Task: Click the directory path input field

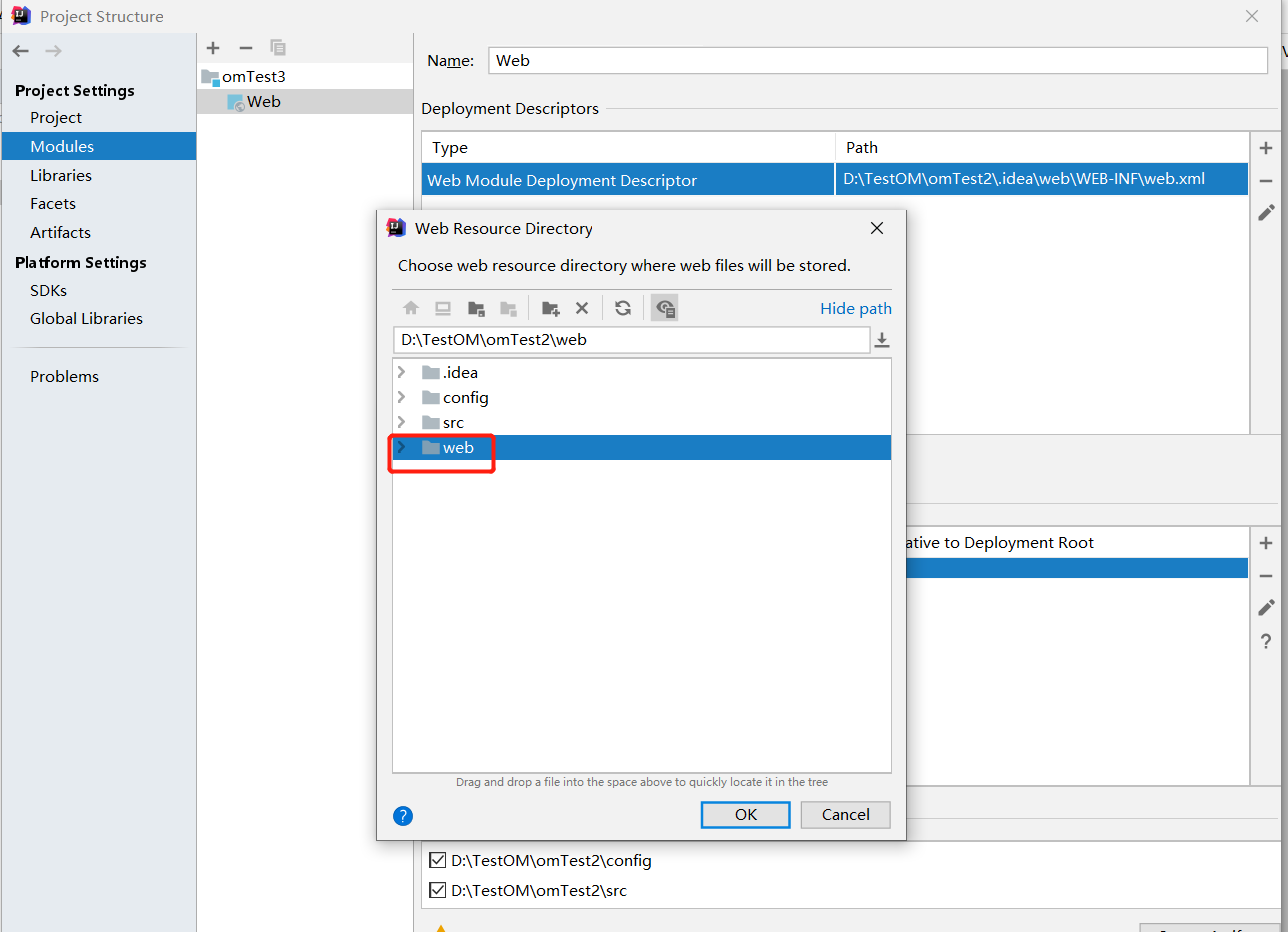Action: 631,339
